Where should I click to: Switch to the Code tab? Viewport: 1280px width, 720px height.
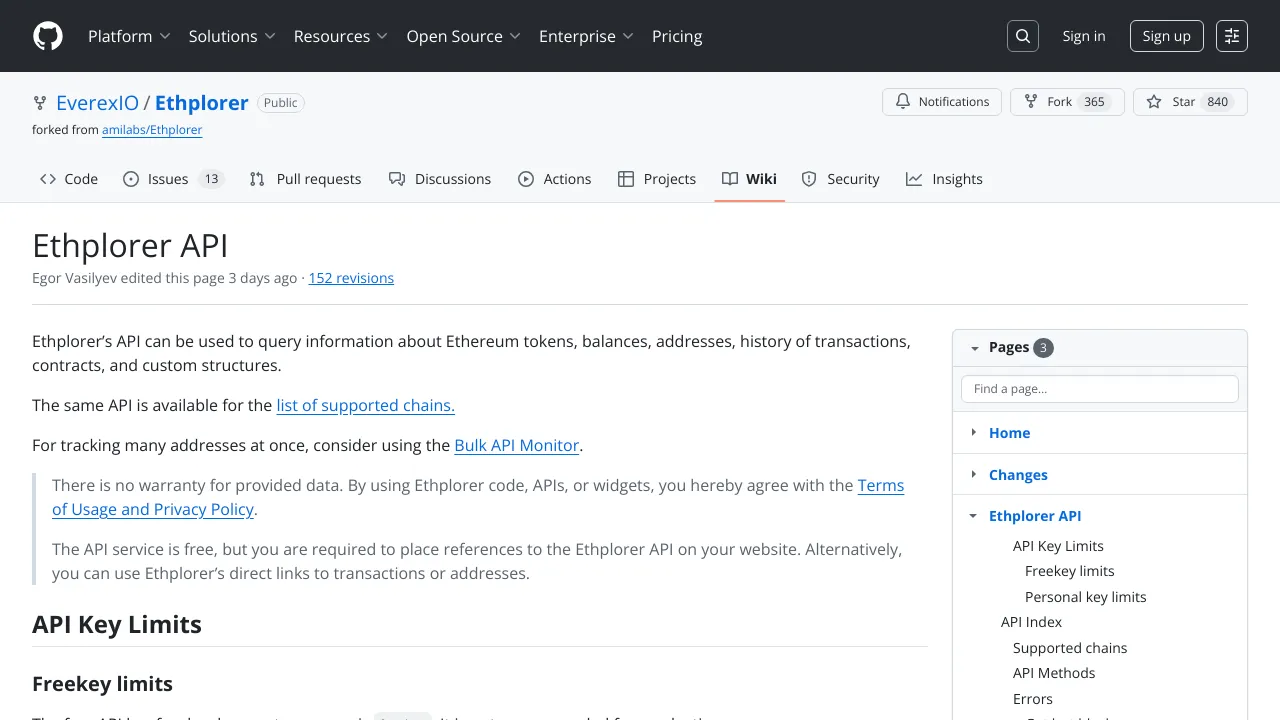[69, 179]
